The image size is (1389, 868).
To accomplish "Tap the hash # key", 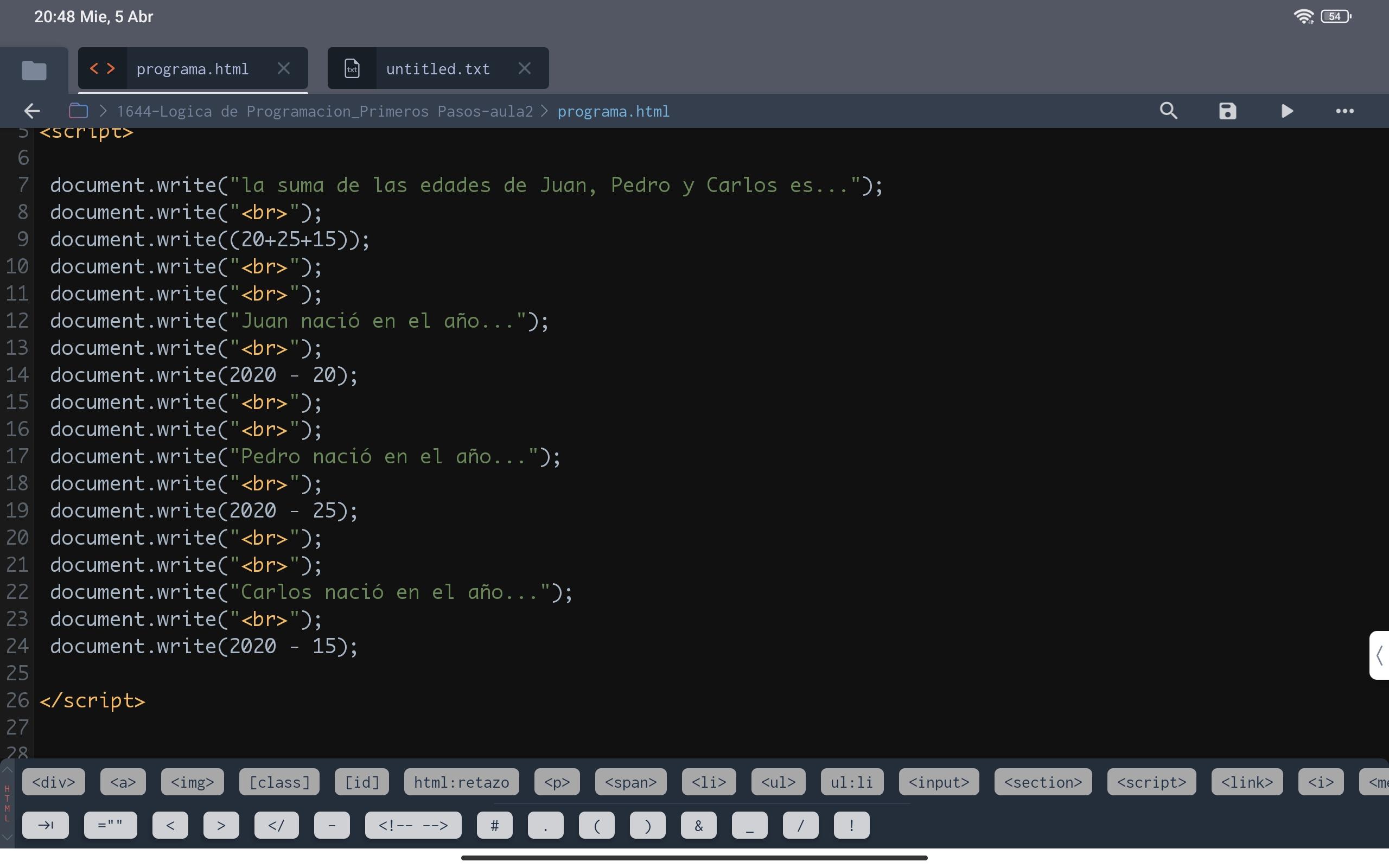I will tap(495, 825).
